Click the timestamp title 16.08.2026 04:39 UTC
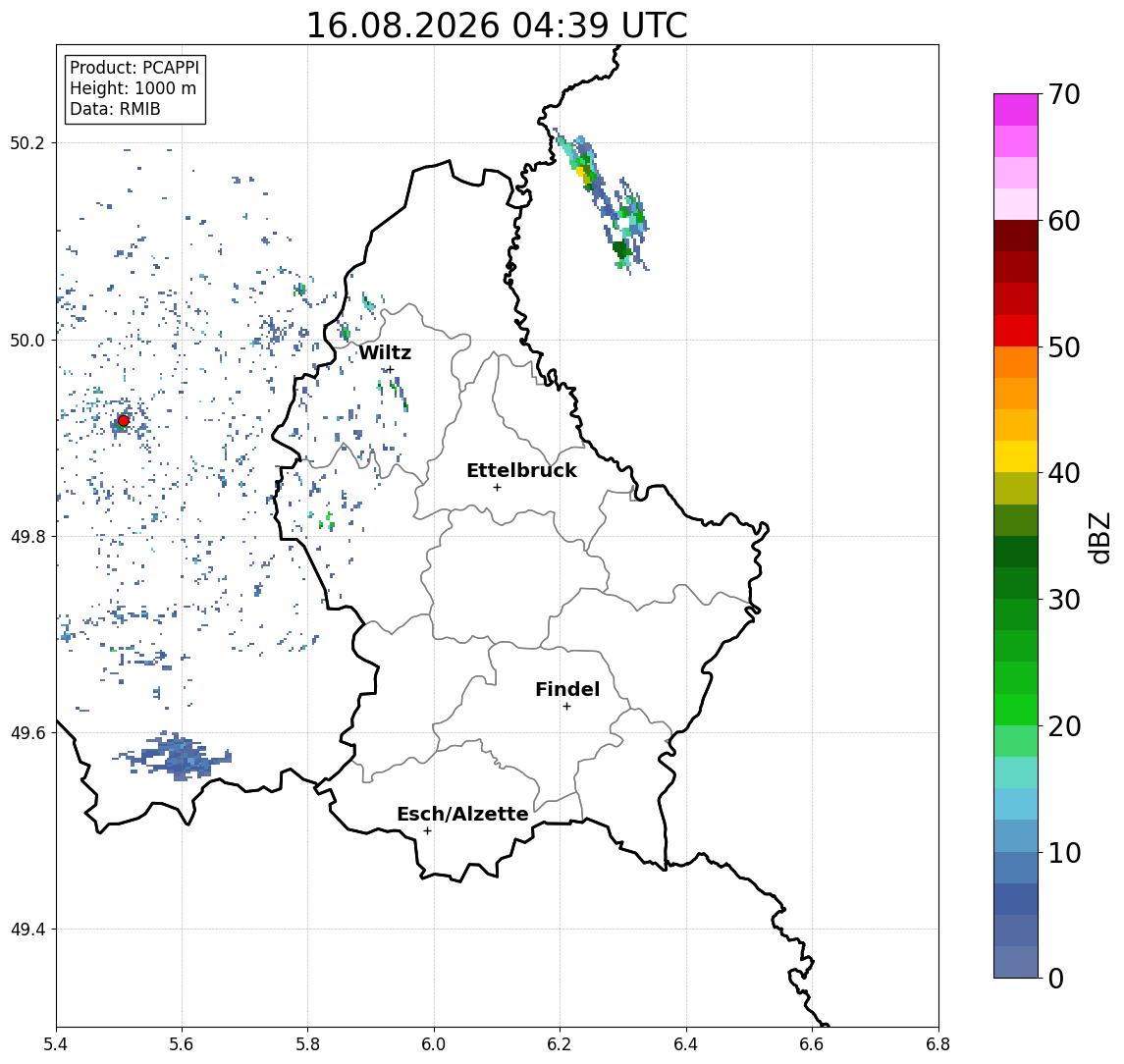 (497, 26)
